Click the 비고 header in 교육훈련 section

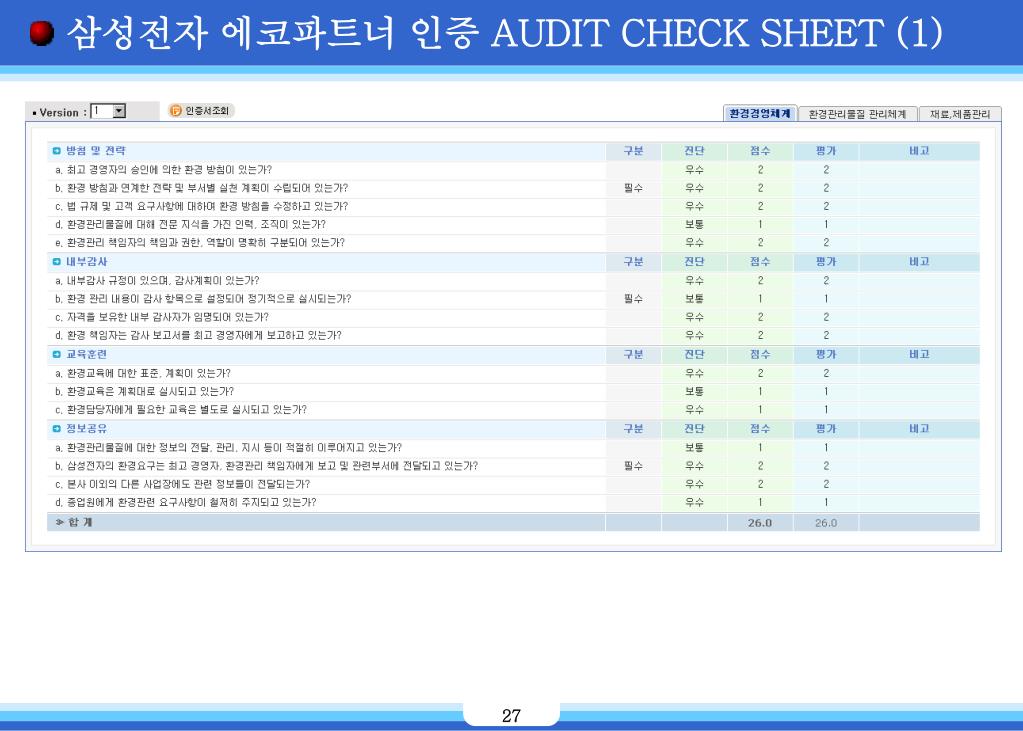tap(919, 354)
